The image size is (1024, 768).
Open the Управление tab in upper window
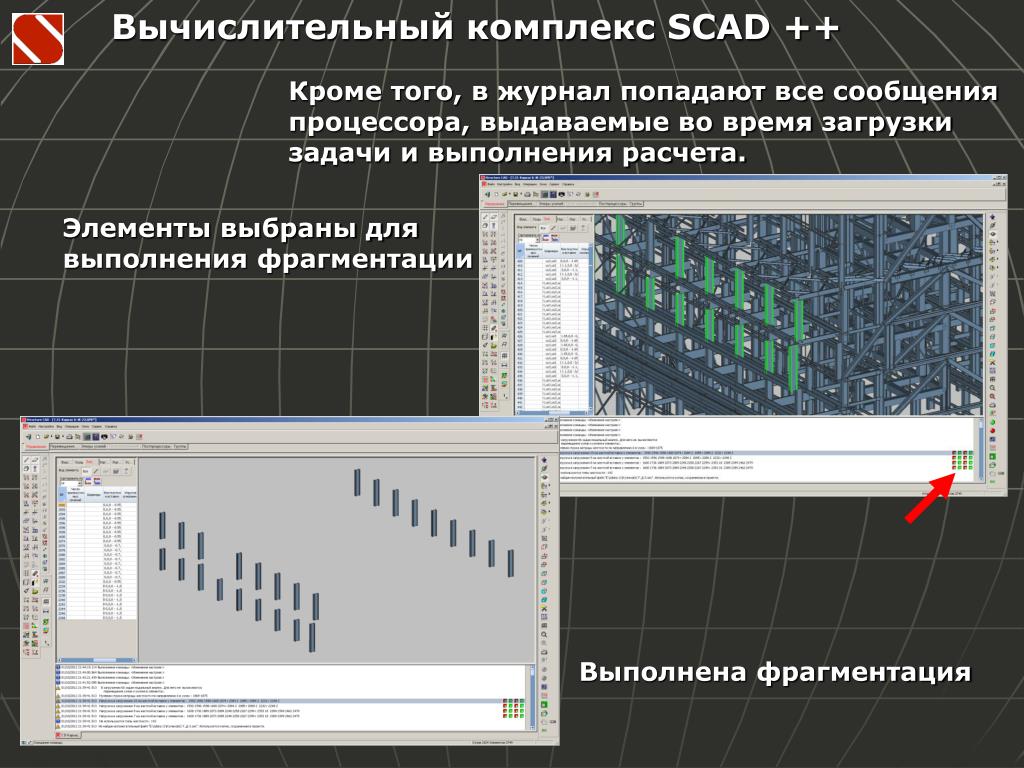pyautogui.click(x=494, y=204)
